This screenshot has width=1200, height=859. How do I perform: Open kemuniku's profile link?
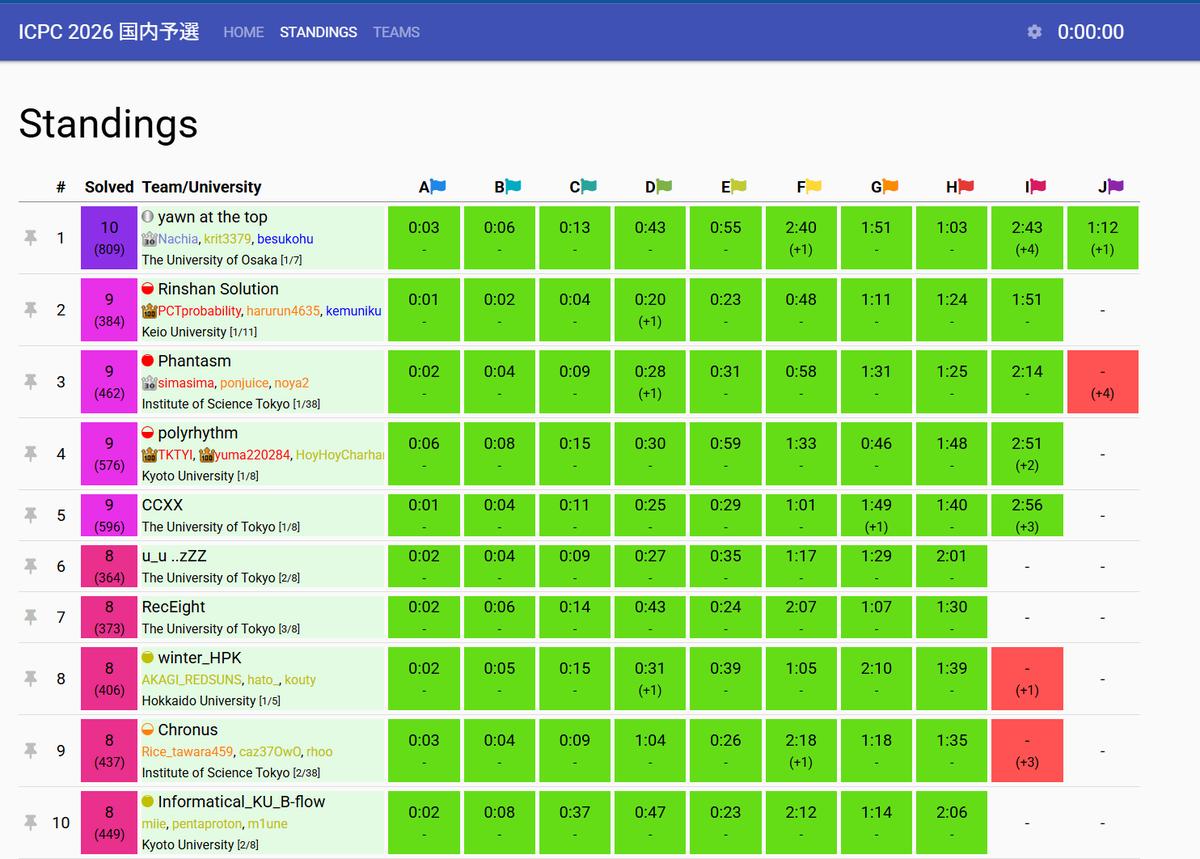353,311
